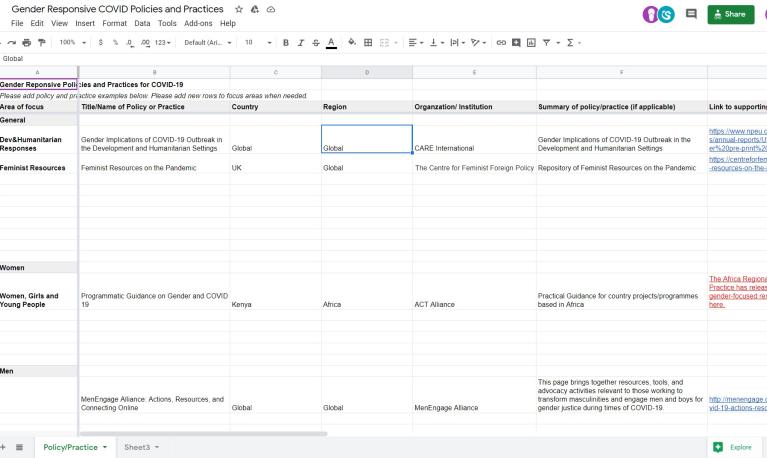Viewport: 767px width, 458px height.
Task: Click the purple collaborator avatar
Action: pos(650,14)
